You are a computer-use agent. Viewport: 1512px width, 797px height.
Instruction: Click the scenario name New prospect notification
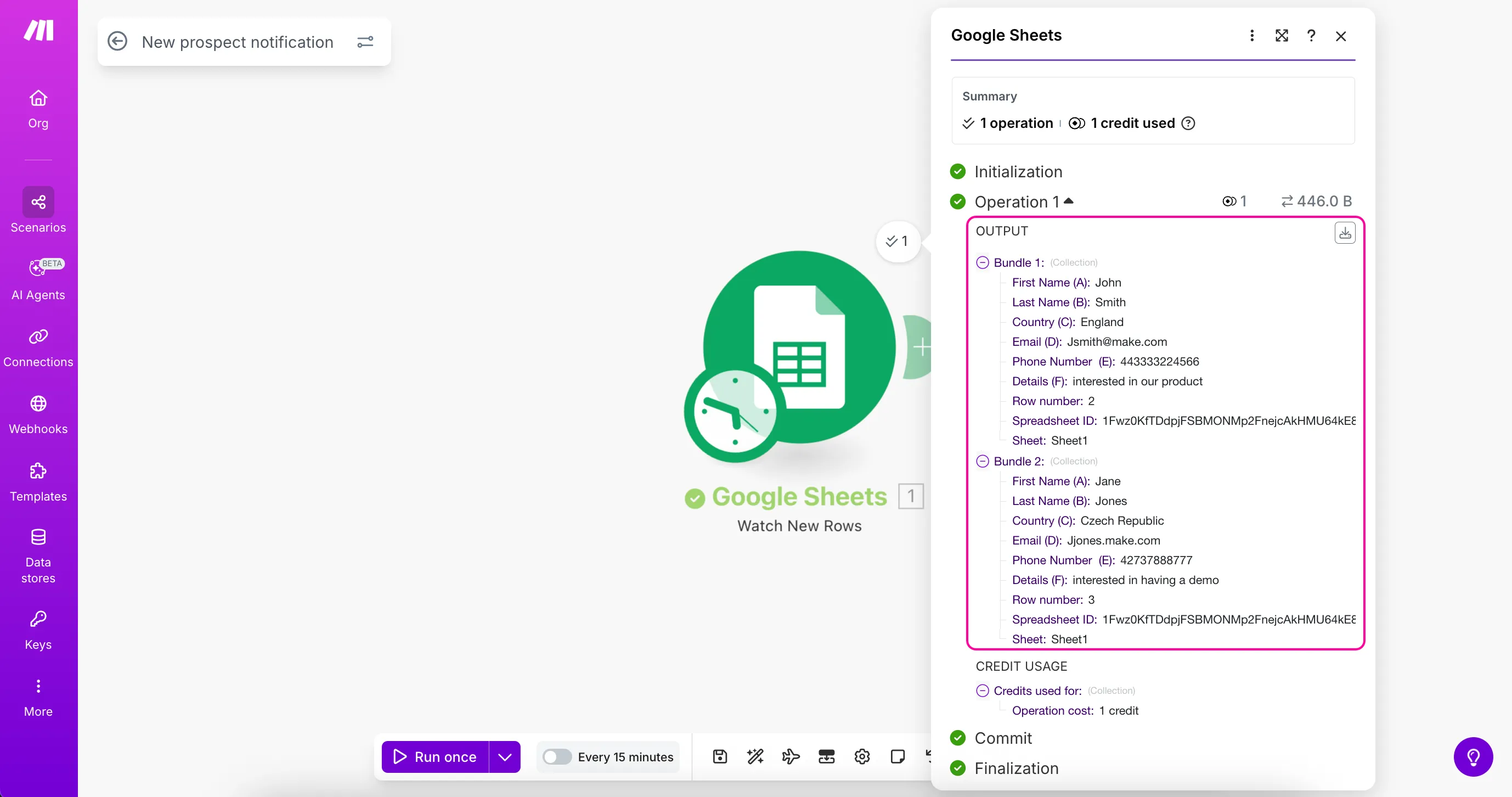coord(238,42)
